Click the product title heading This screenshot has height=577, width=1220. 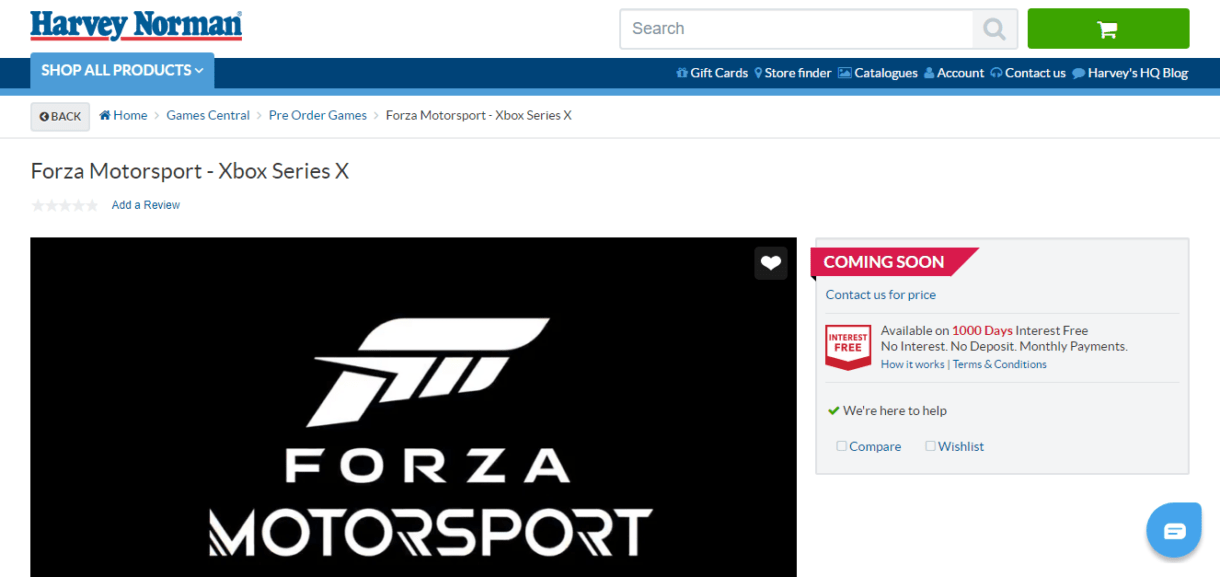[x=190, y=171]
